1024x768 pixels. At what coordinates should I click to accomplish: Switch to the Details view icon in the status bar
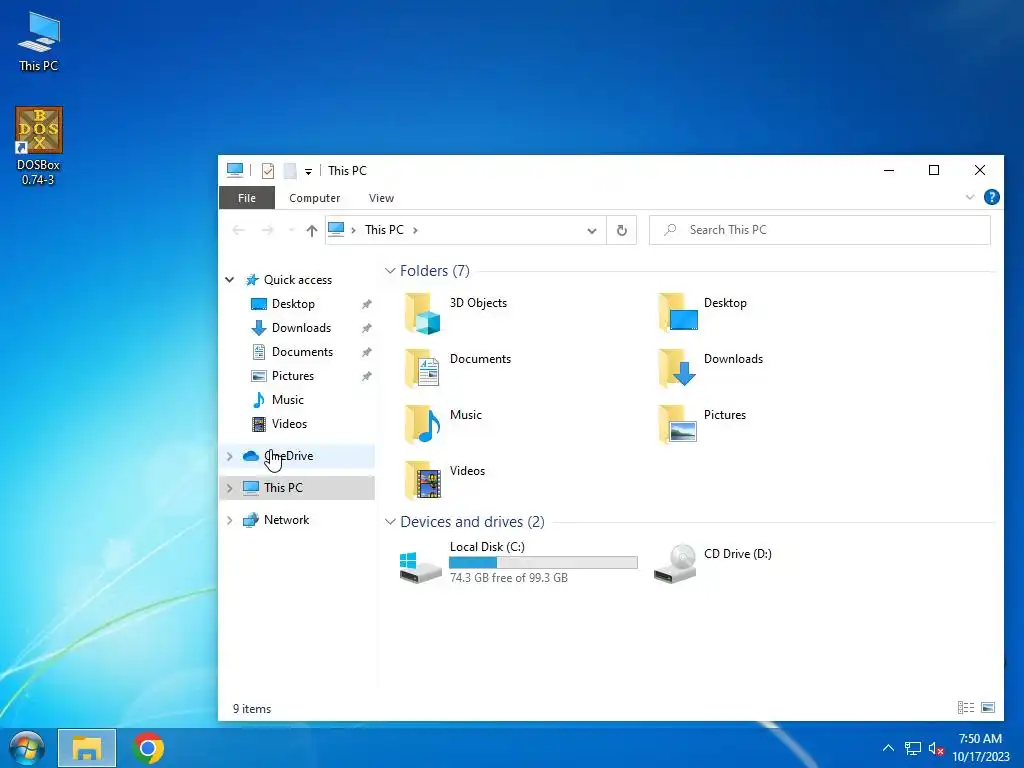[966, 708]
